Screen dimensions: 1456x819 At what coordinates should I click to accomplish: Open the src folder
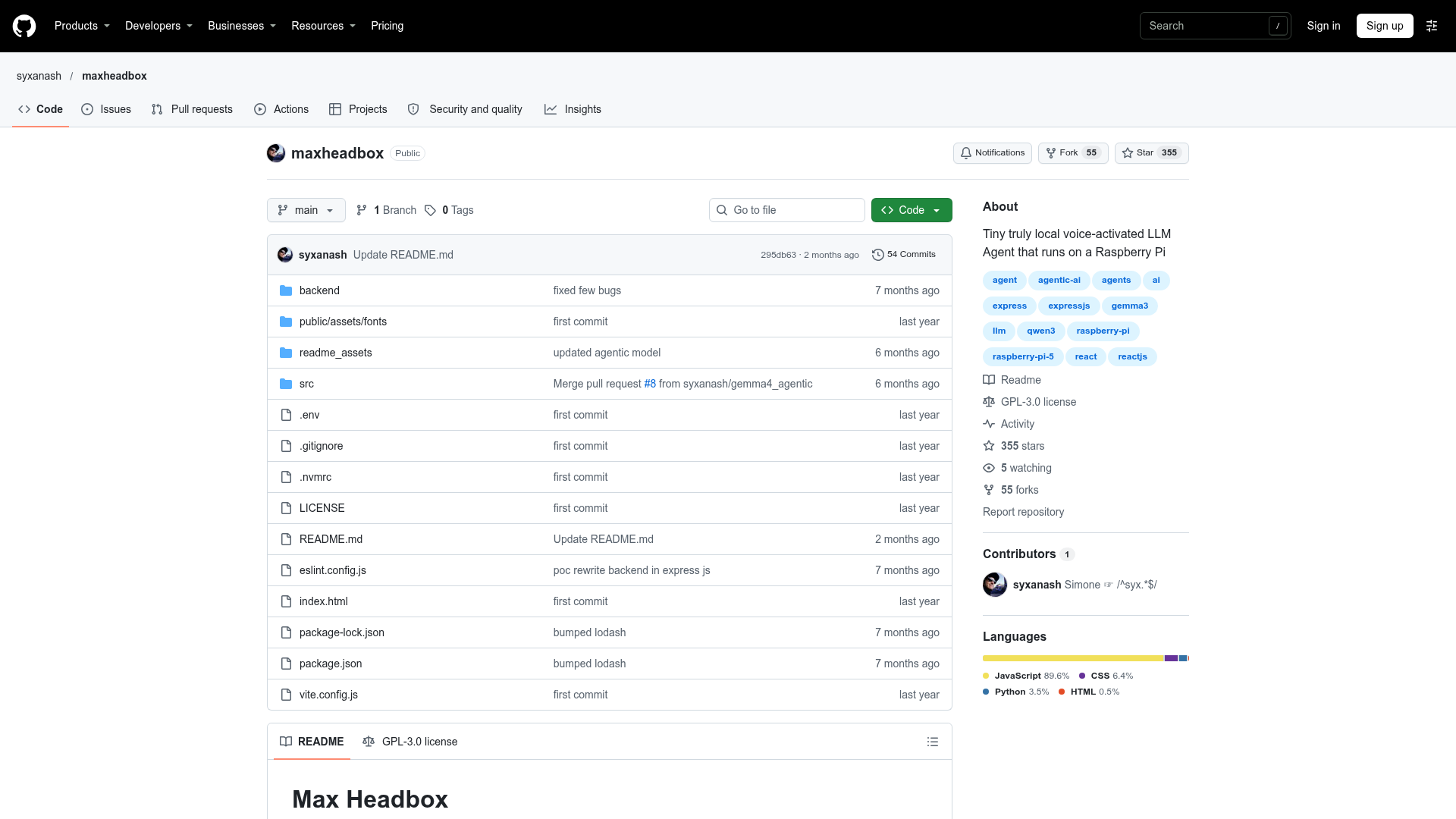click(306, 384)
